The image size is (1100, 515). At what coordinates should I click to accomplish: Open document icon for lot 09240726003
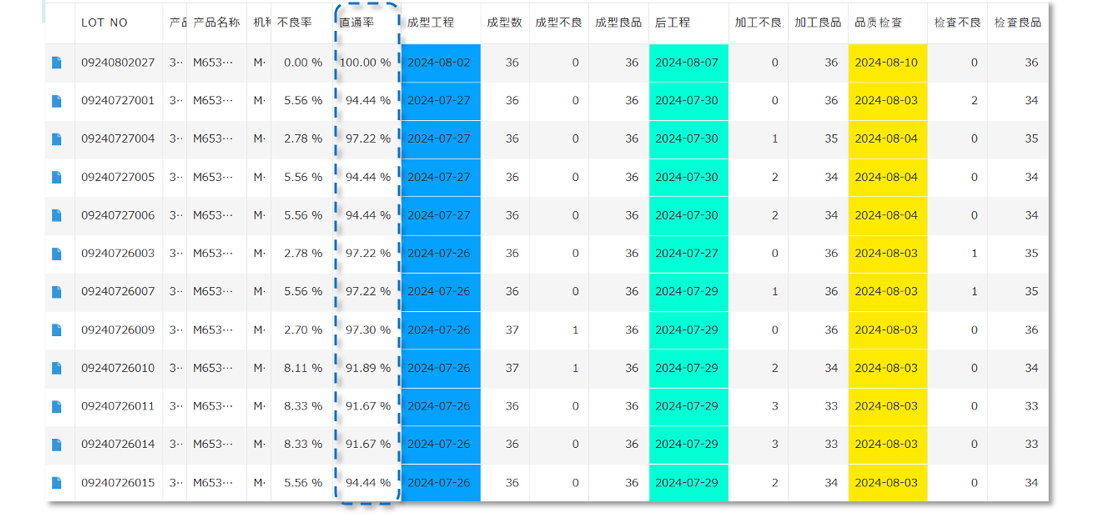pos(57,253)
